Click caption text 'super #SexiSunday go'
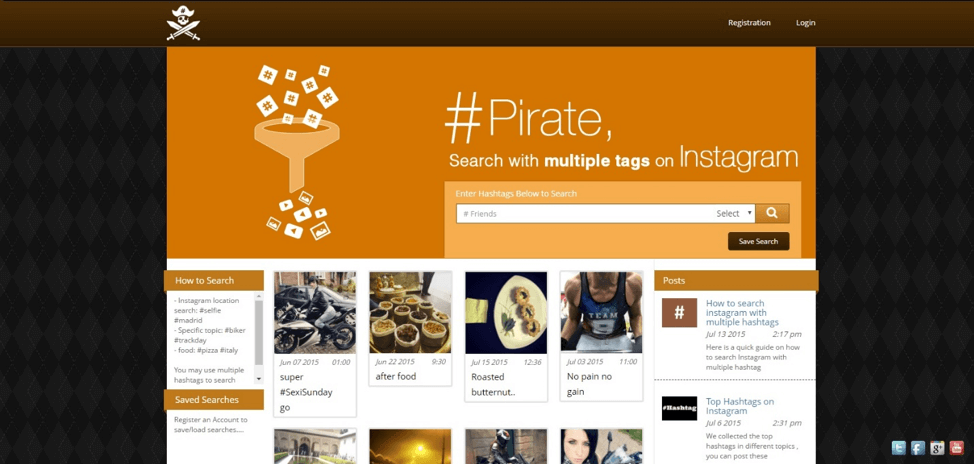Screen dimensions: 974x464 (x=306, y=393)
